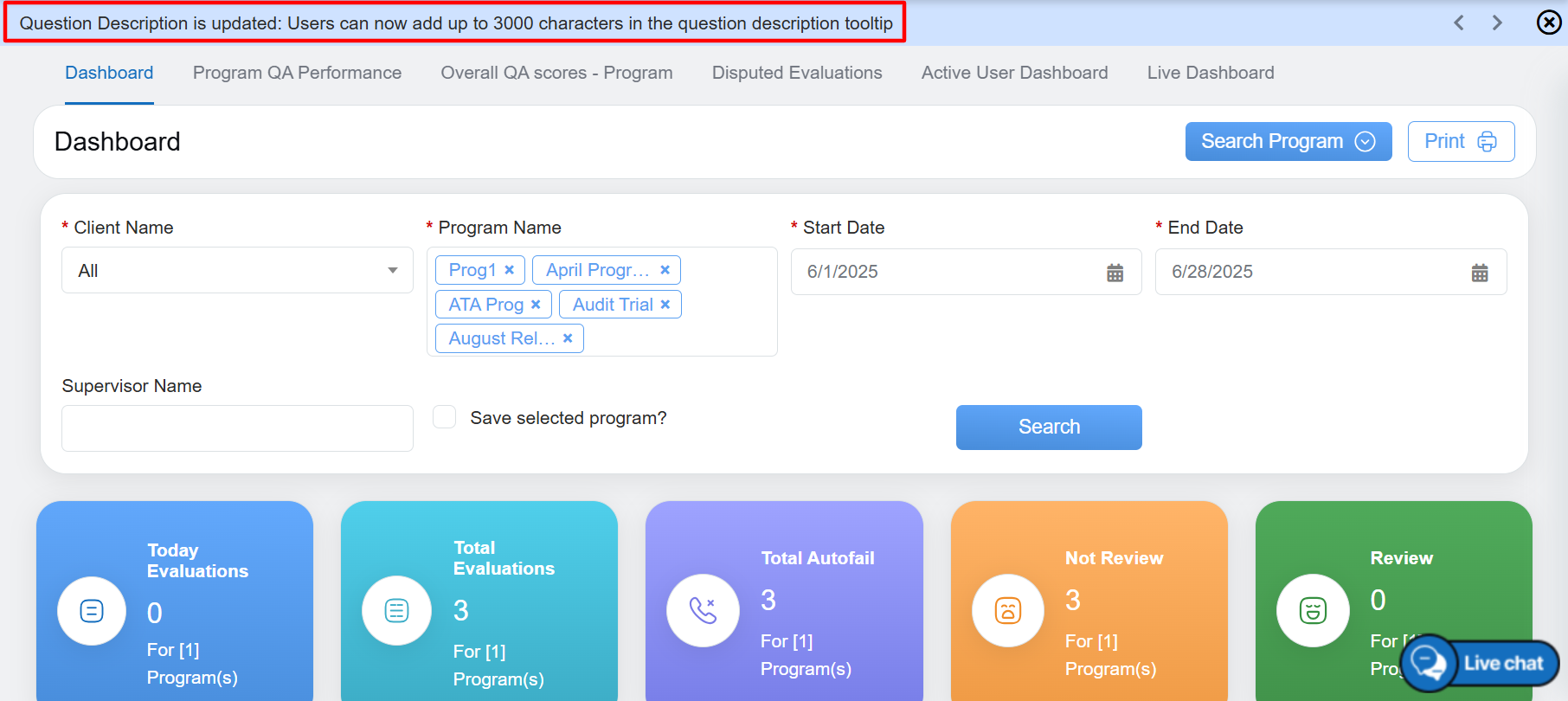Viewport: 1568px width, 701px height.
Task: Switch to Program QA Performance tab
Action: pos(297,73)
